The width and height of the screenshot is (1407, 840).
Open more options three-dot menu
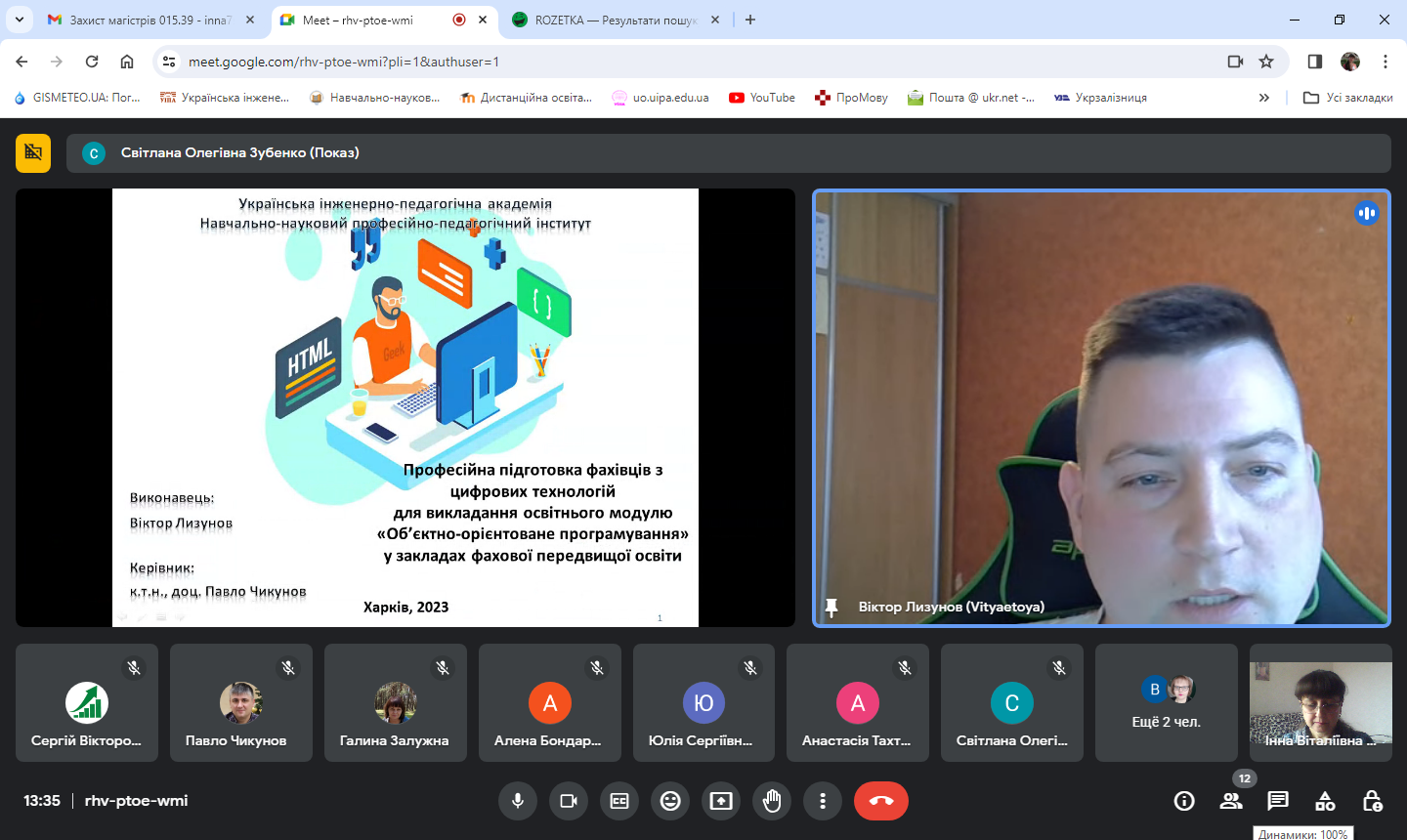[x=823, y=801]
